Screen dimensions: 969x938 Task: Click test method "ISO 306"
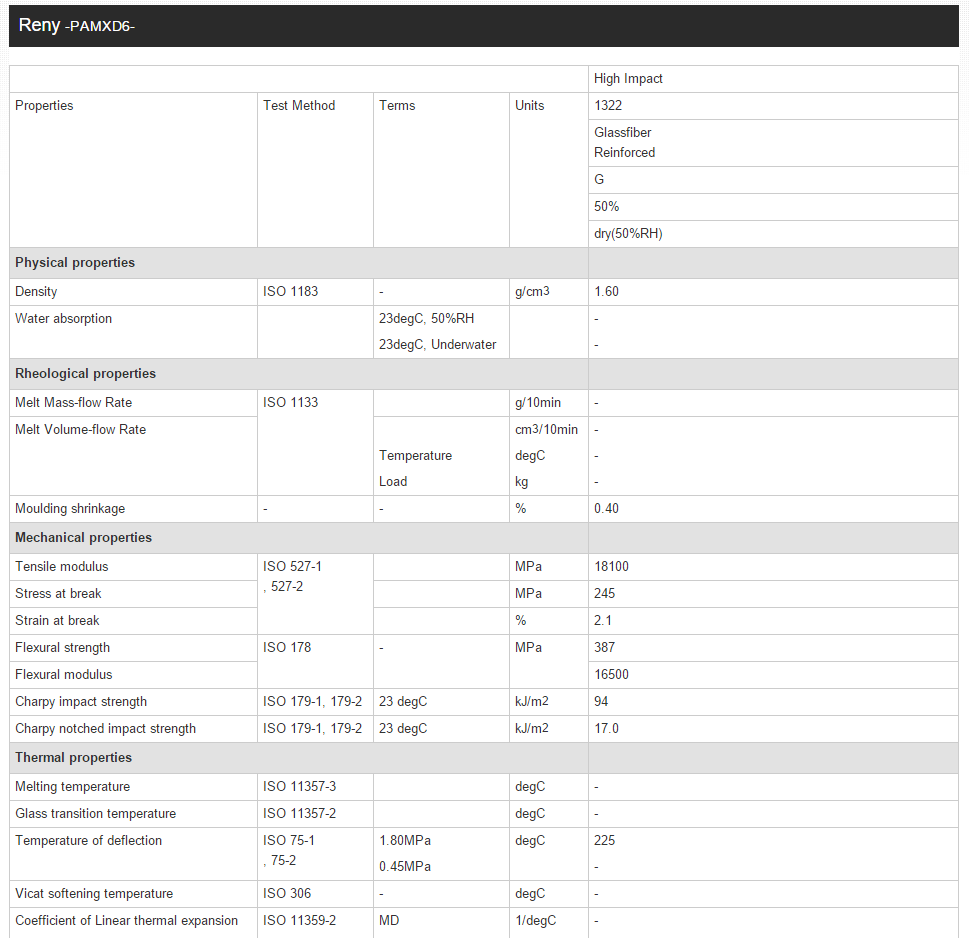point(287,894)
